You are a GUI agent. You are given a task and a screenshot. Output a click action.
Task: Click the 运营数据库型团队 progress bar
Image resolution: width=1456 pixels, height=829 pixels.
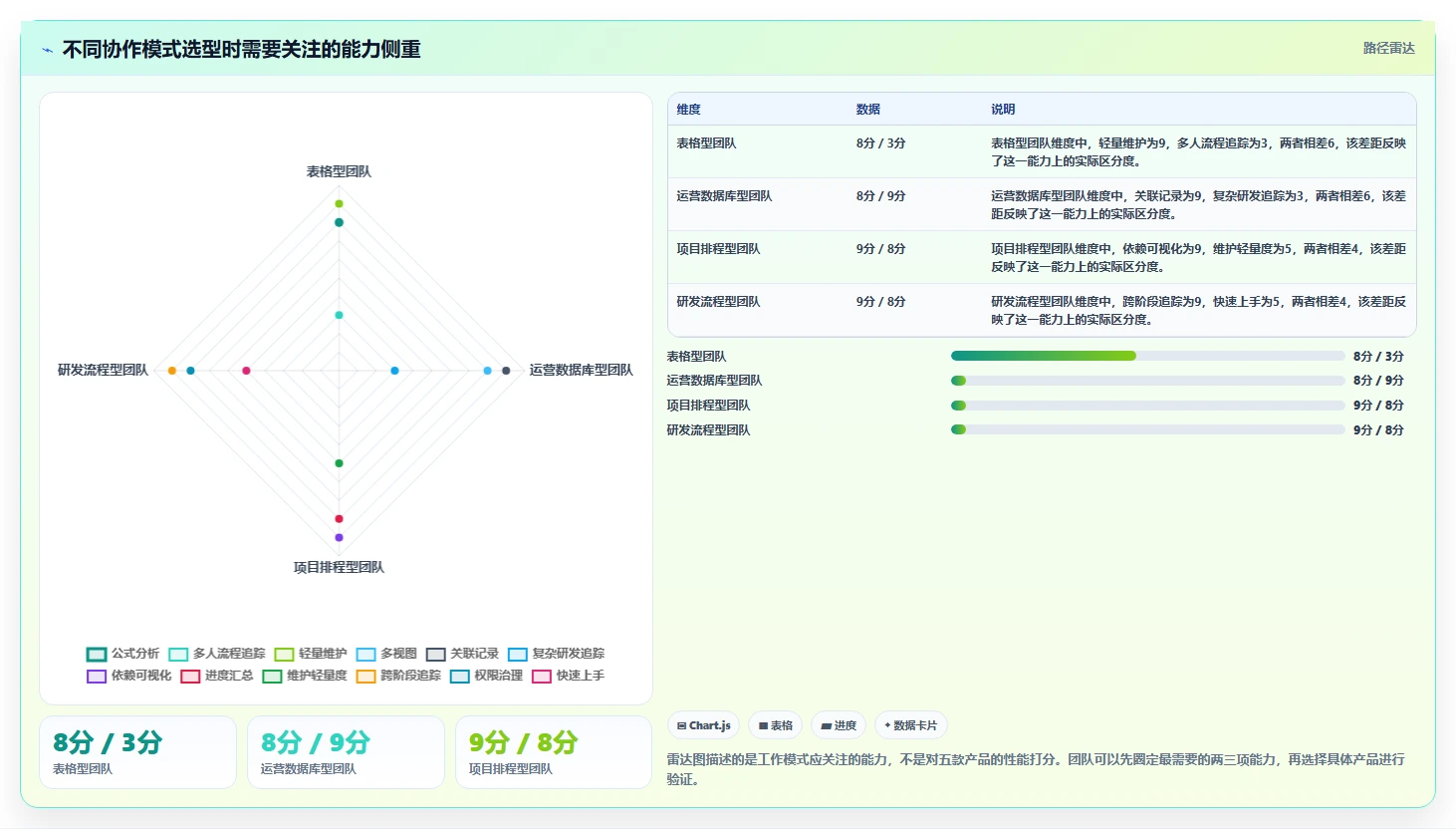pyautogui.click(x=1147, y=381)
